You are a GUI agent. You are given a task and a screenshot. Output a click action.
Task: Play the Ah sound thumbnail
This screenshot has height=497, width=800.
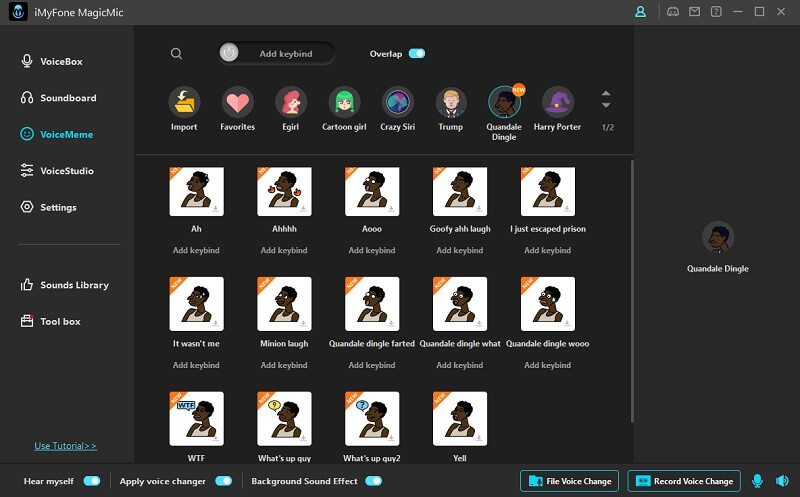(x=196, y=192)
